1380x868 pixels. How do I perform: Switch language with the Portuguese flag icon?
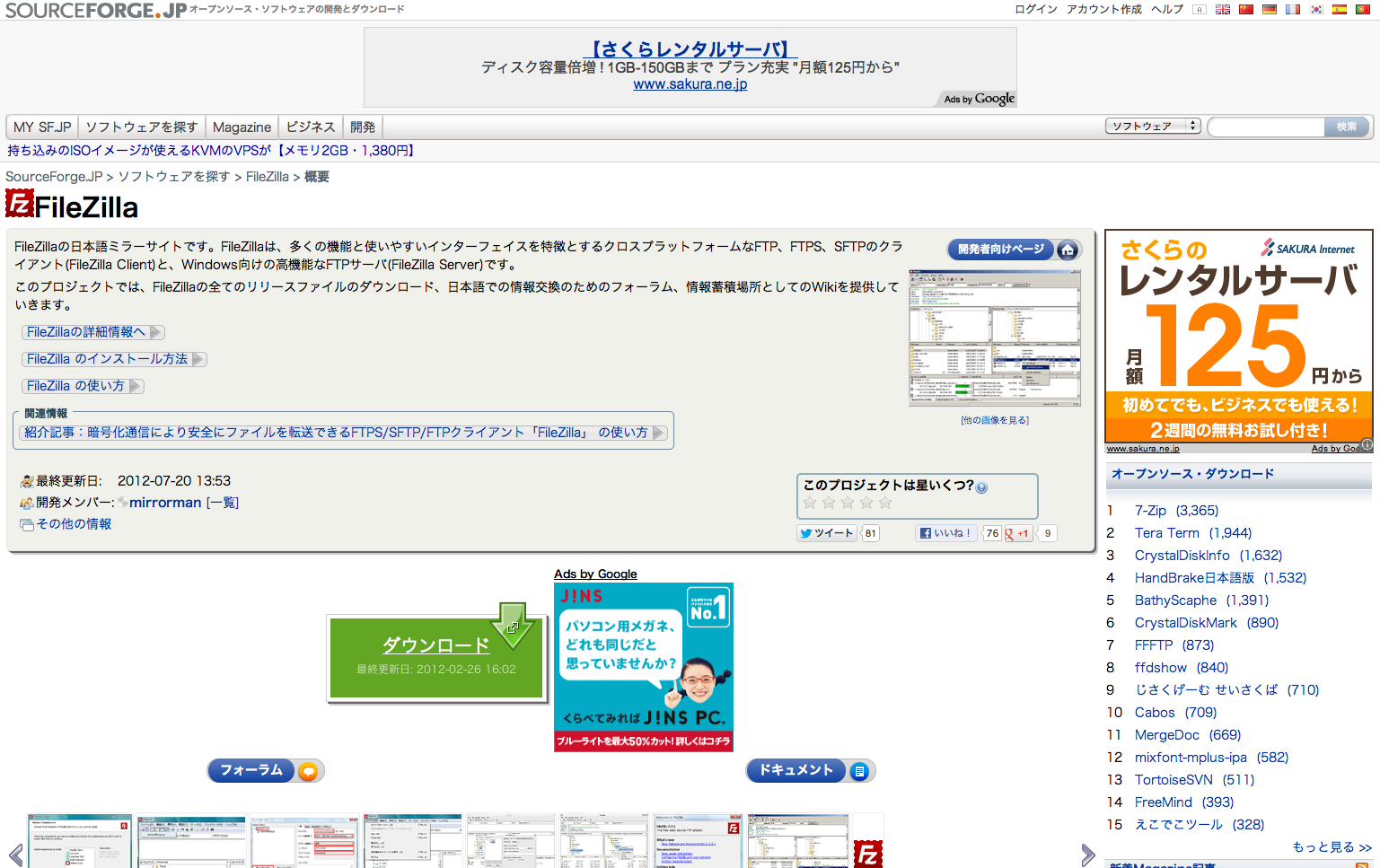(1363, 10)
